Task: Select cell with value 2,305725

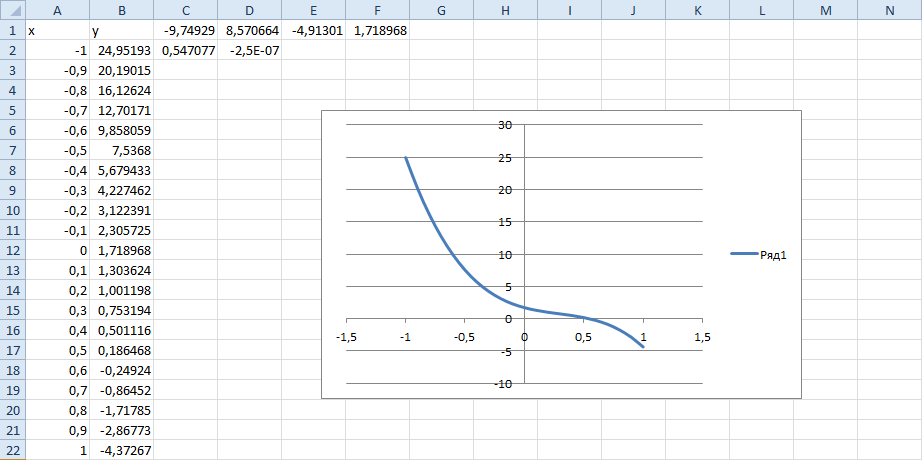Action: [x=122, y=231]
